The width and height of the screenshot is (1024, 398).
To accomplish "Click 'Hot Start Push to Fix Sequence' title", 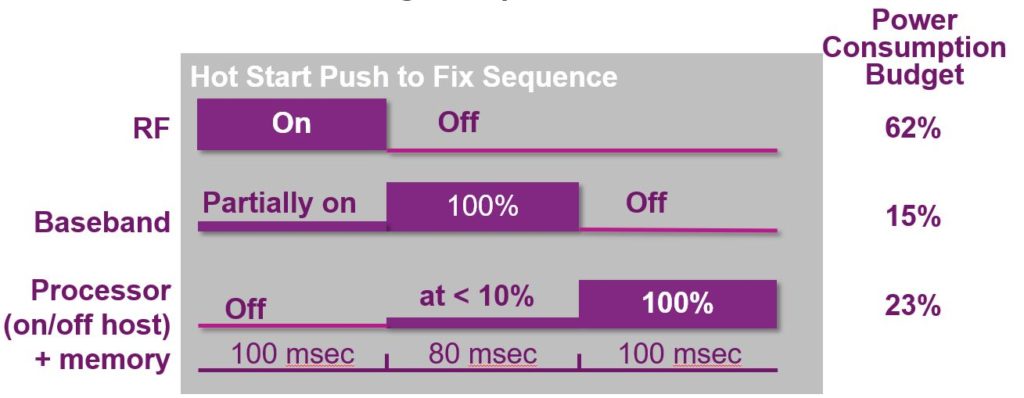I will [x=404, y=77].
